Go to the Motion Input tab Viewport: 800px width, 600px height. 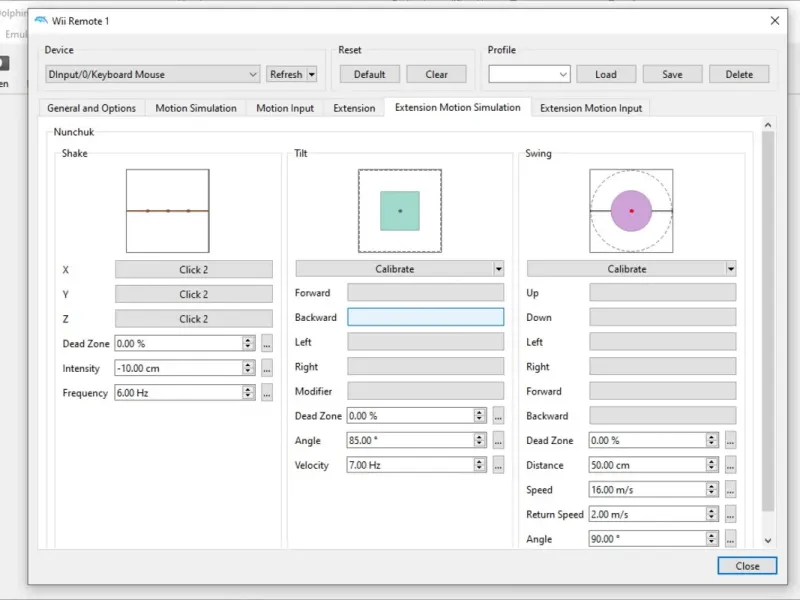pos(285,108)
